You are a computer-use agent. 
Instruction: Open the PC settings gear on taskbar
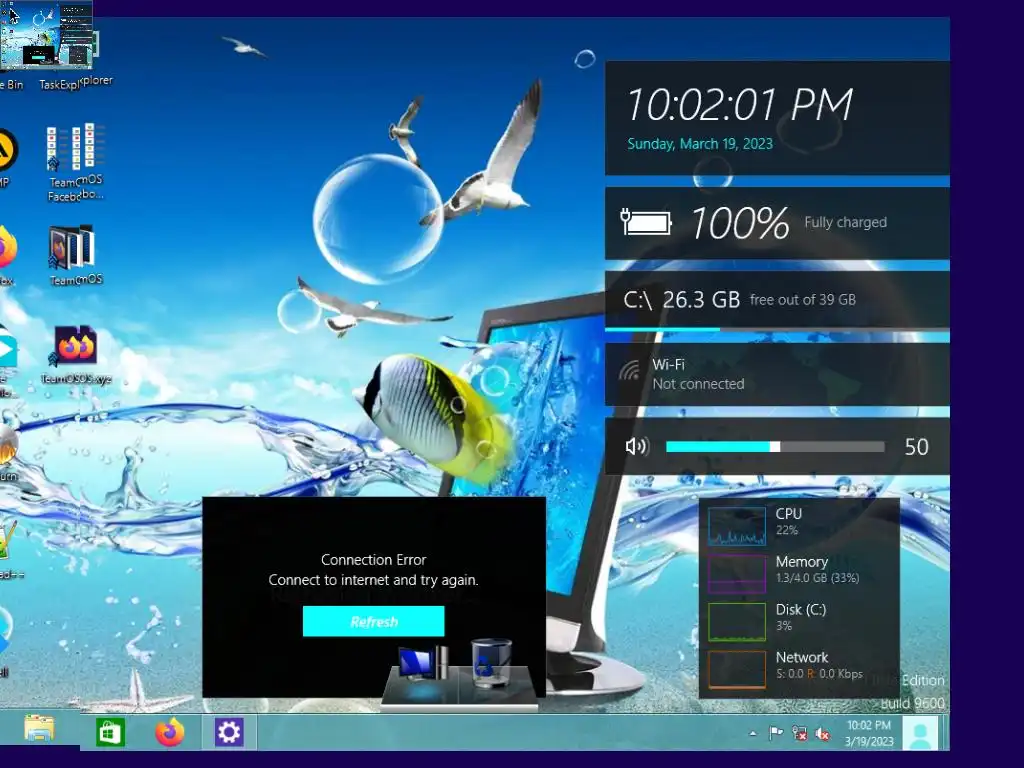click(x=229, y=732)
